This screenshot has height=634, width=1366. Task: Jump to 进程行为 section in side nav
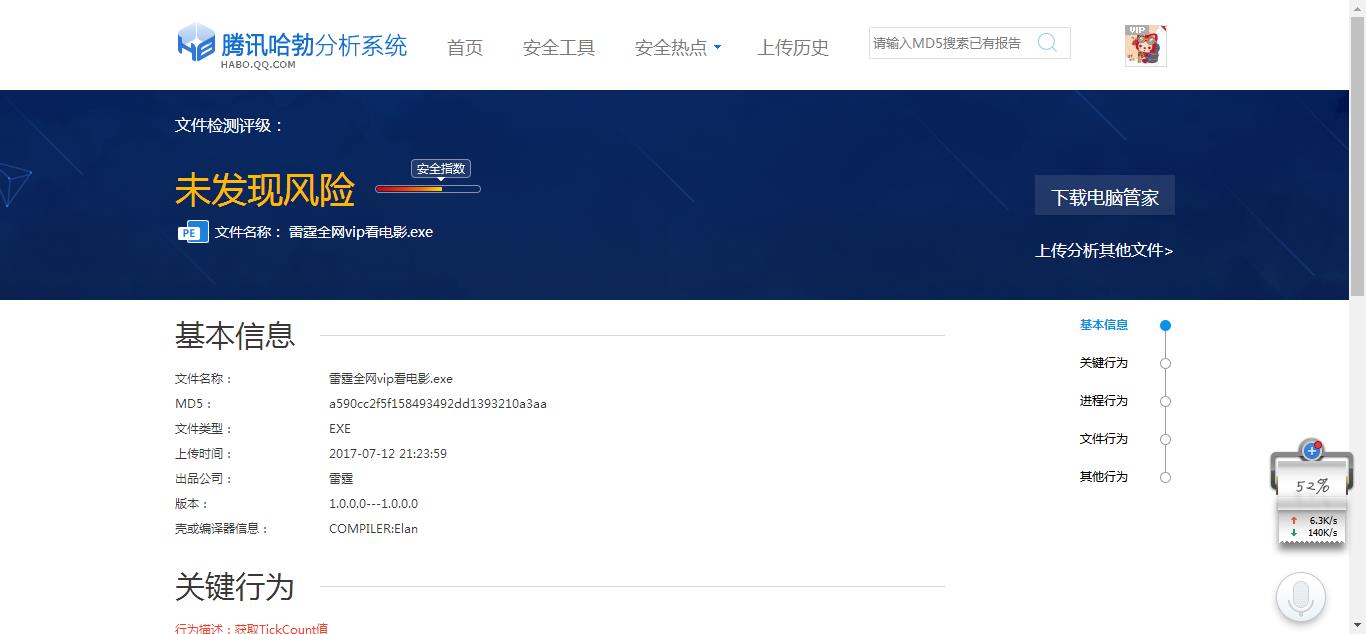point(1104,401)
